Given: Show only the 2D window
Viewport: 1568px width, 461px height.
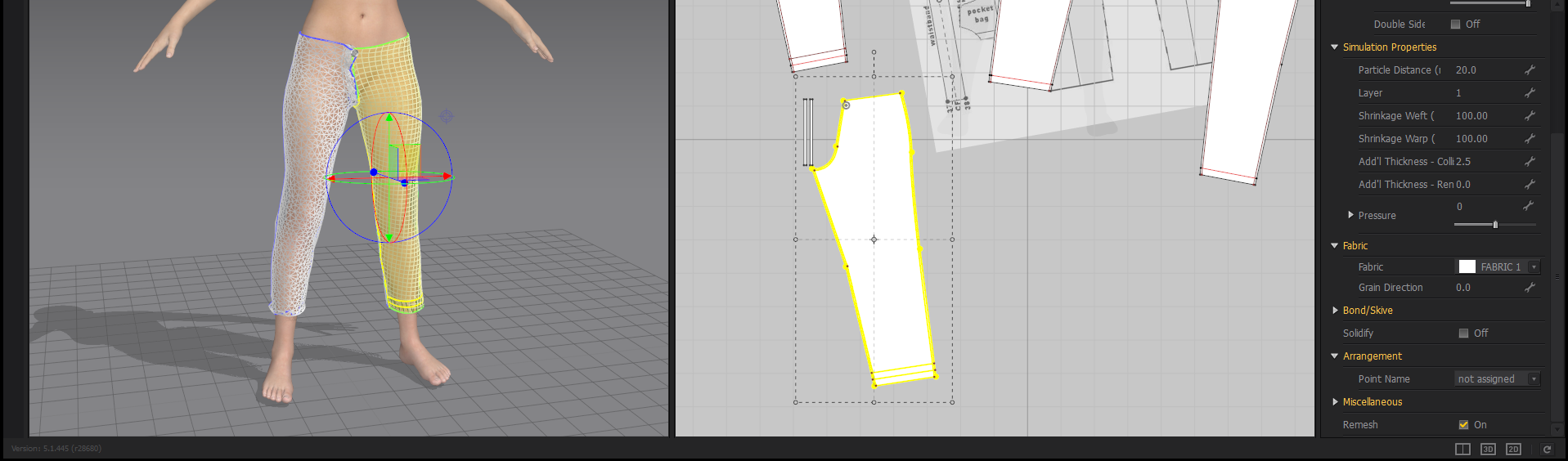Looking at the screenshot, I should 1513,450.
